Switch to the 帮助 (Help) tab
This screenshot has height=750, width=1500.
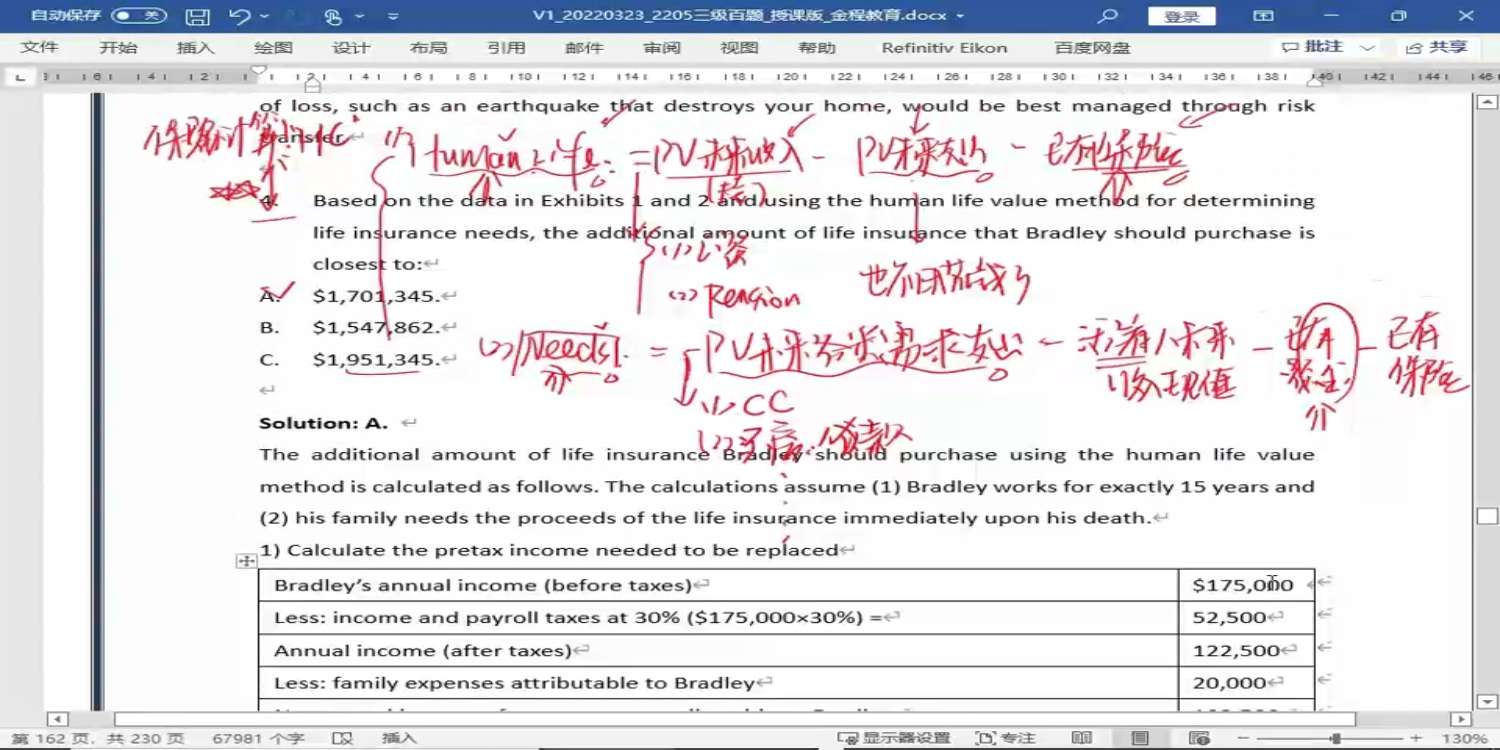[817, 48]
